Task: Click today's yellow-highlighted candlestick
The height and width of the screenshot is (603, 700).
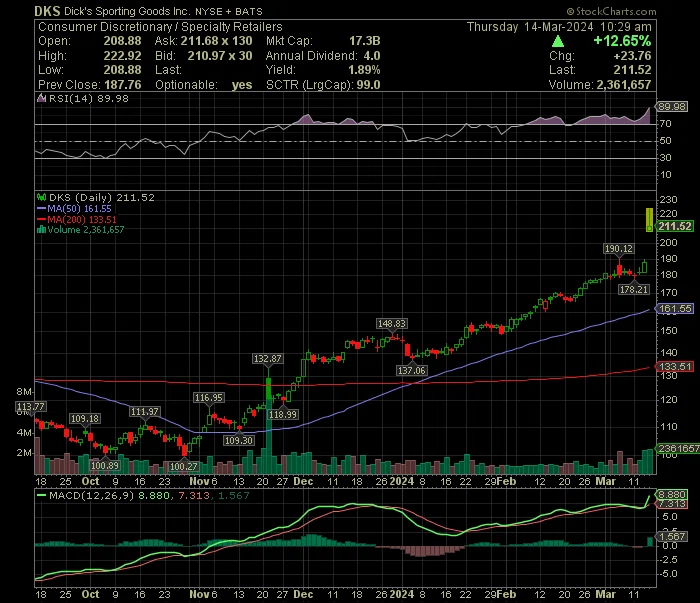Action: click(649, 220)
